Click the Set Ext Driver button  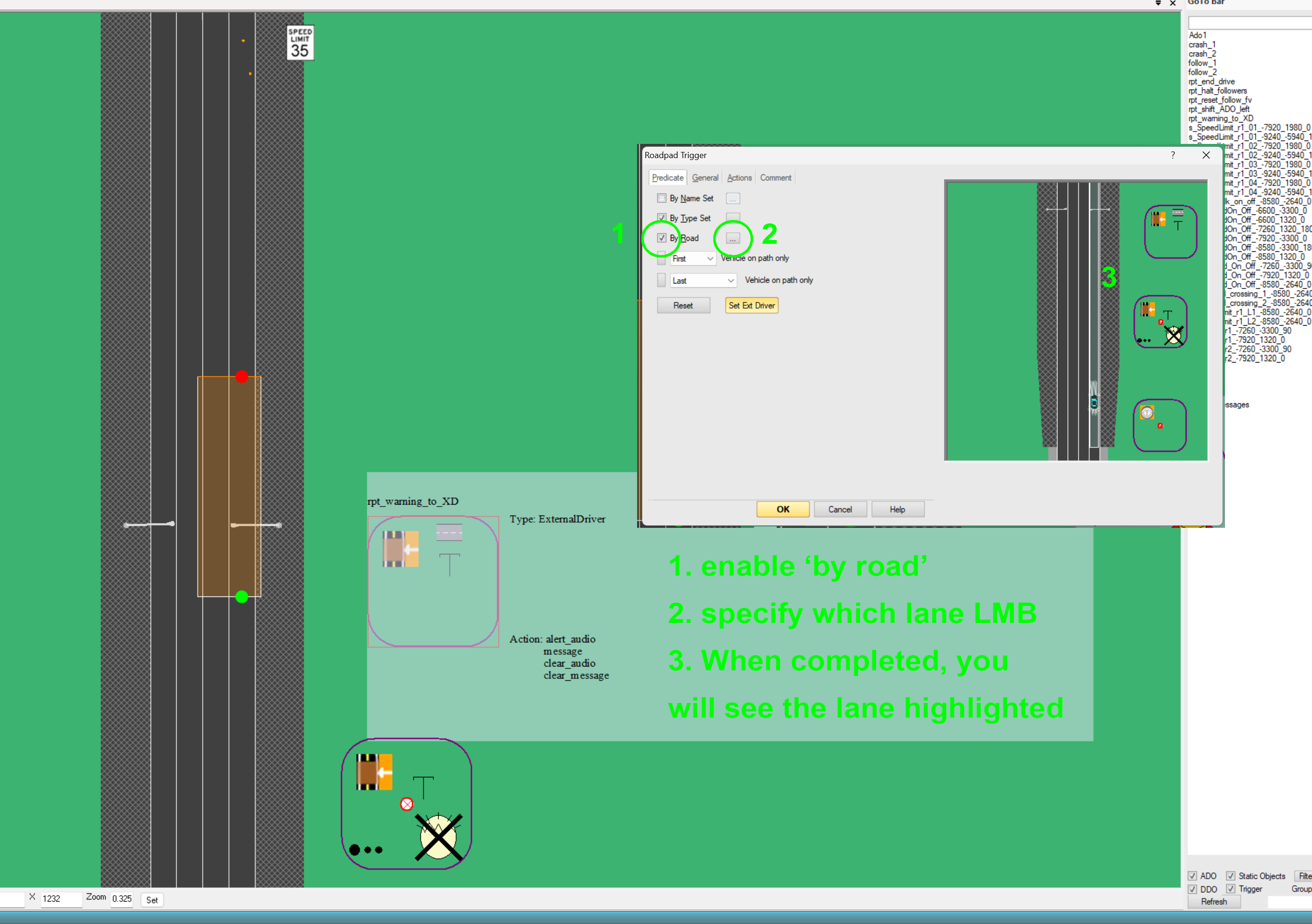[x=752, y=305]
